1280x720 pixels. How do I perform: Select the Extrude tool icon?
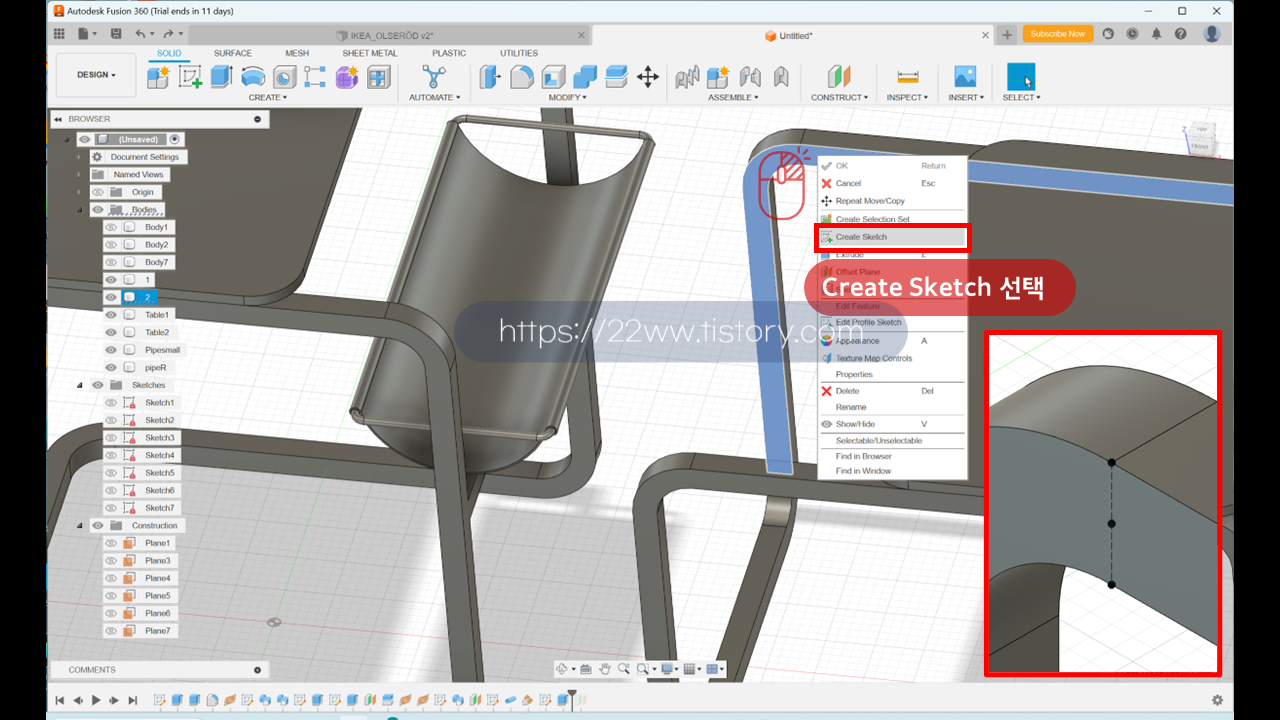tap(221, 77)
